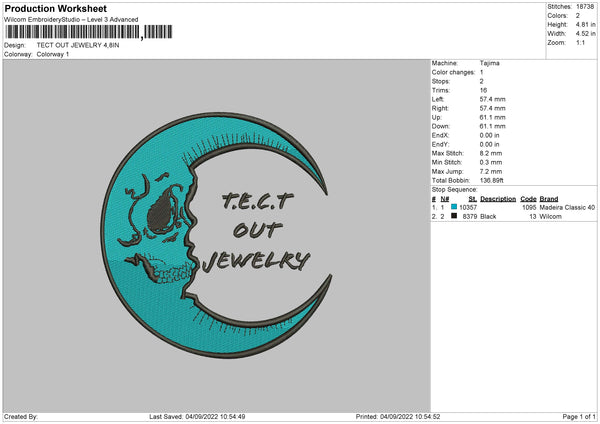Click the 'EndX:' label
Viewport: 600px width, 424px height.
pos(440,135)
